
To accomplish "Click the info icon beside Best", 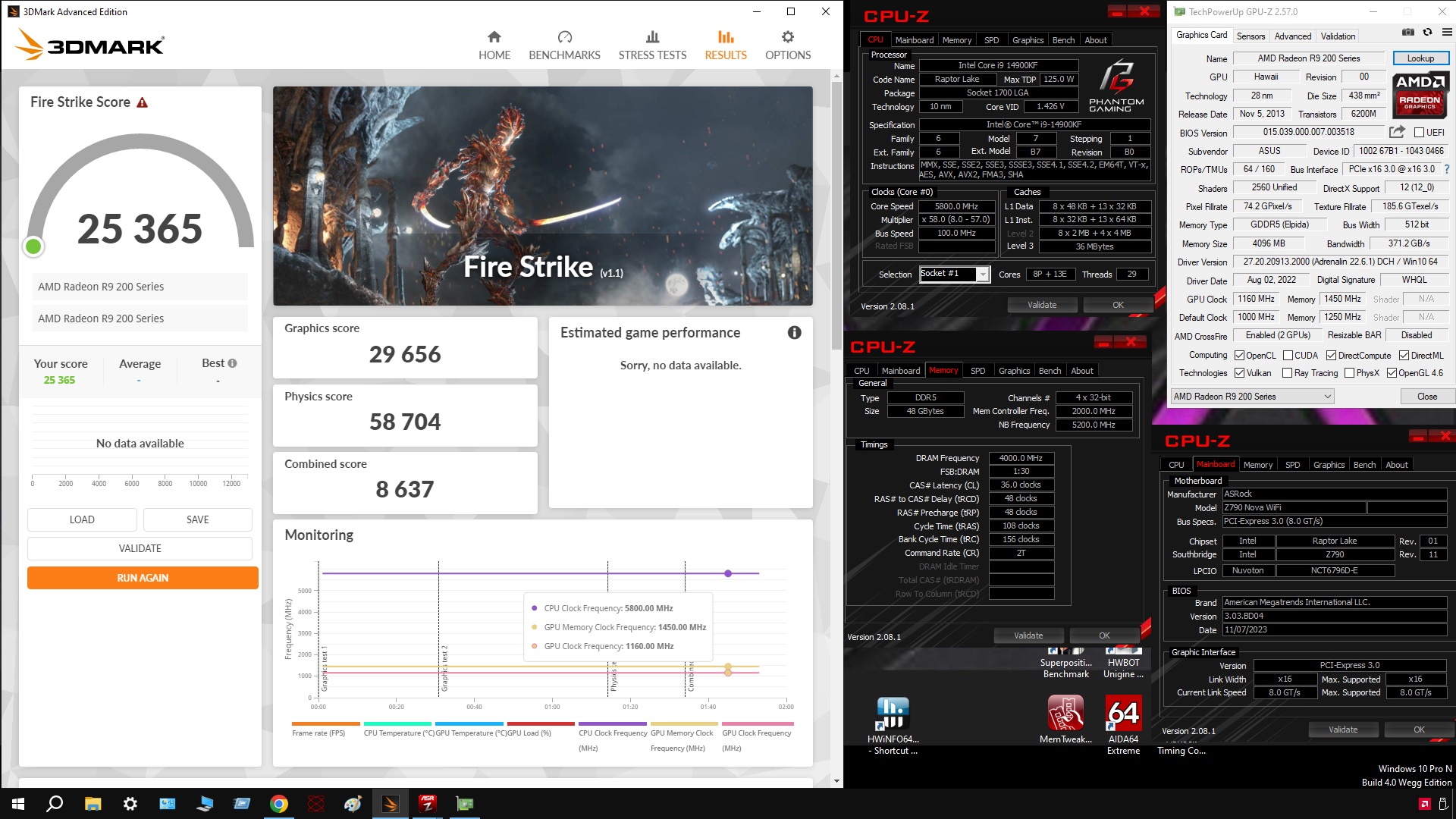I will click(232, 363).
